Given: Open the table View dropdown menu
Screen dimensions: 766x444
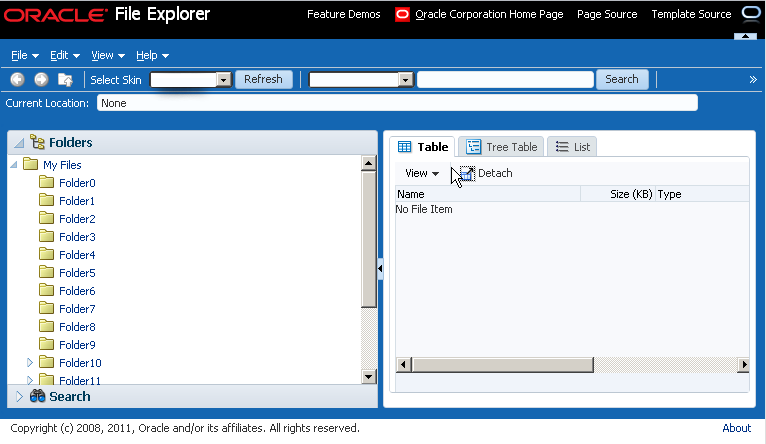Looking at the screenshot, I should click(422, 173).
